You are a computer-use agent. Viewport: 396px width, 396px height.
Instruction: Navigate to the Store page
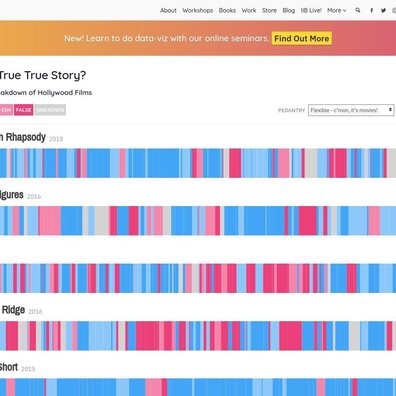pos(269,10)
